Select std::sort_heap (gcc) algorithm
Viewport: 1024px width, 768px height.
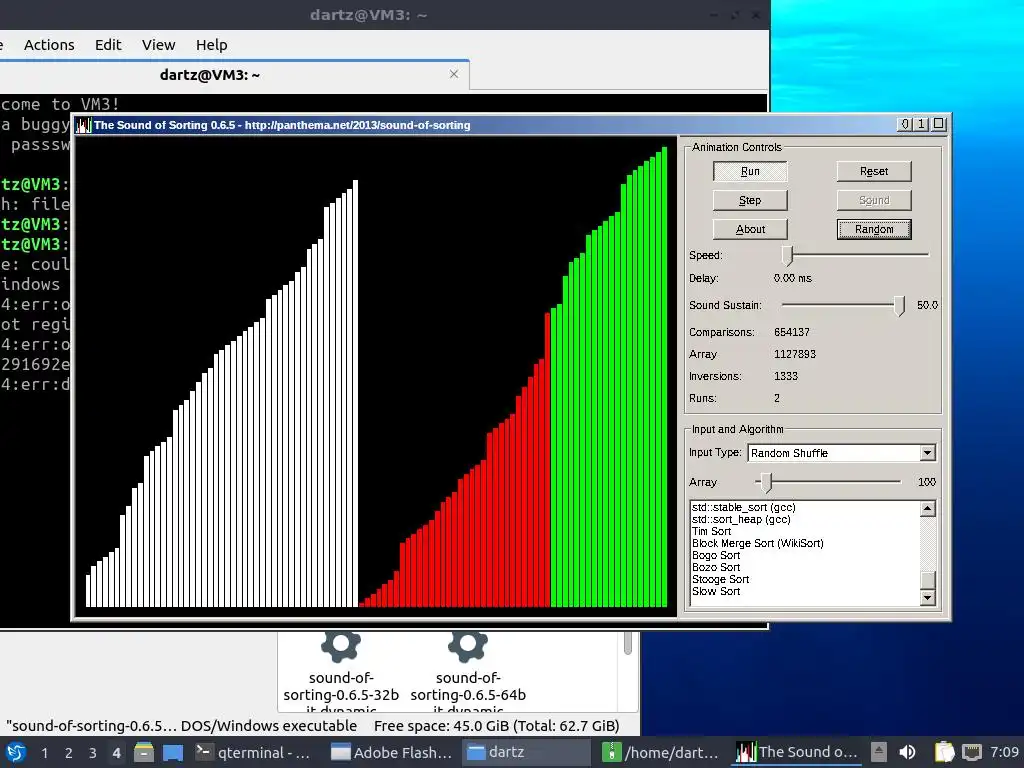point(741,519)
